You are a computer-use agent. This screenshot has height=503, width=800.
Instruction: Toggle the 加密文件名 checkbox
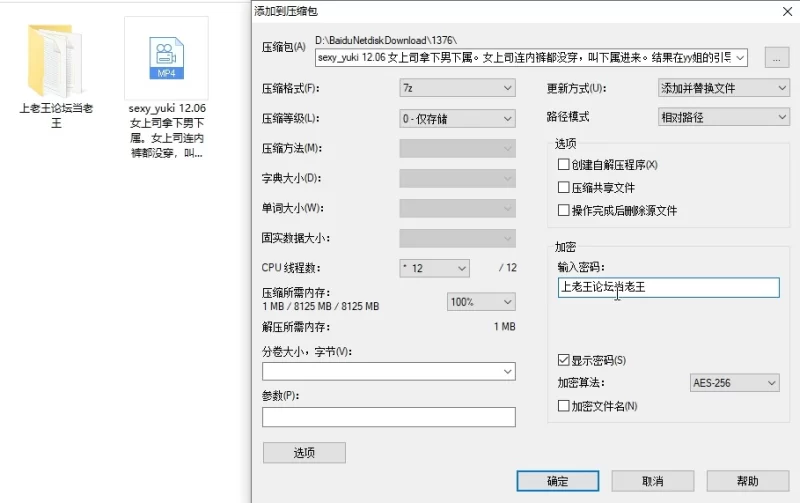563,406
